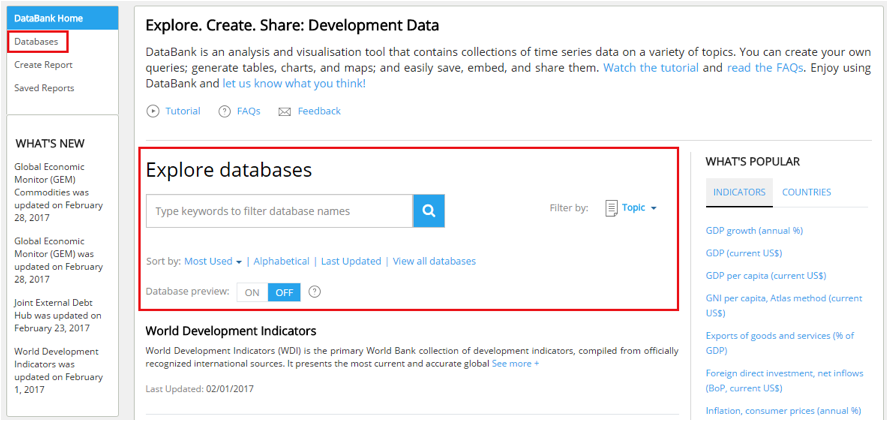Open DataBank Home in sidebar
The height and width of the screenshot is (421, 888).
point(63,18)
